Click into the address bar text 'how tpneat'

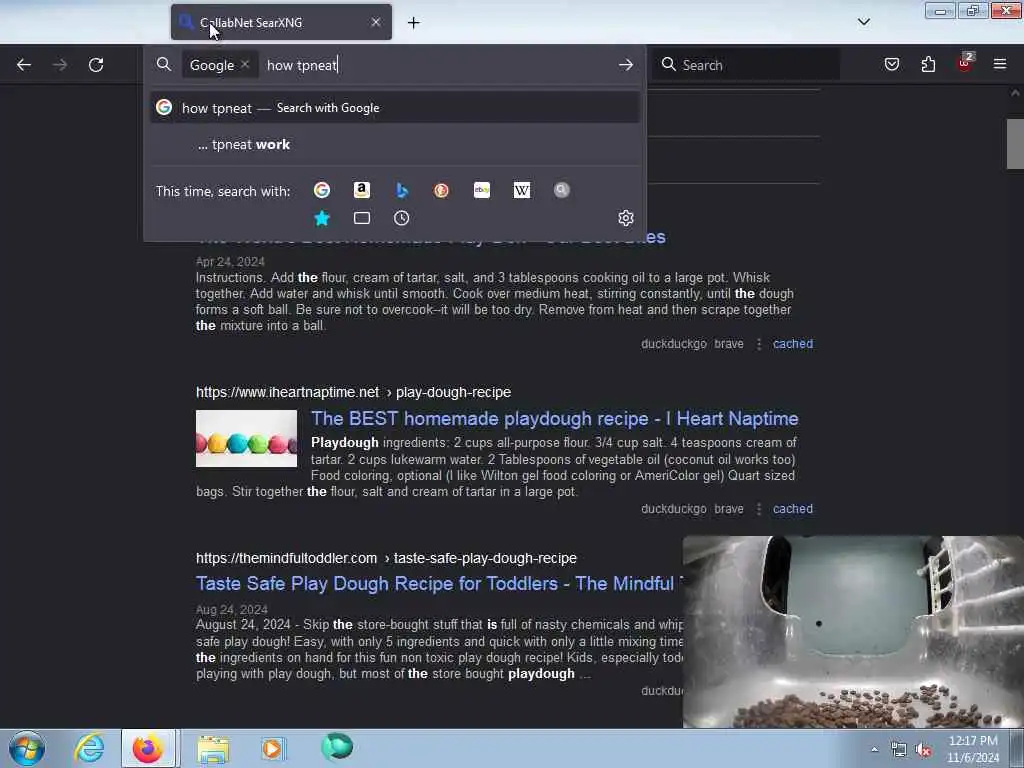point(302,65)
